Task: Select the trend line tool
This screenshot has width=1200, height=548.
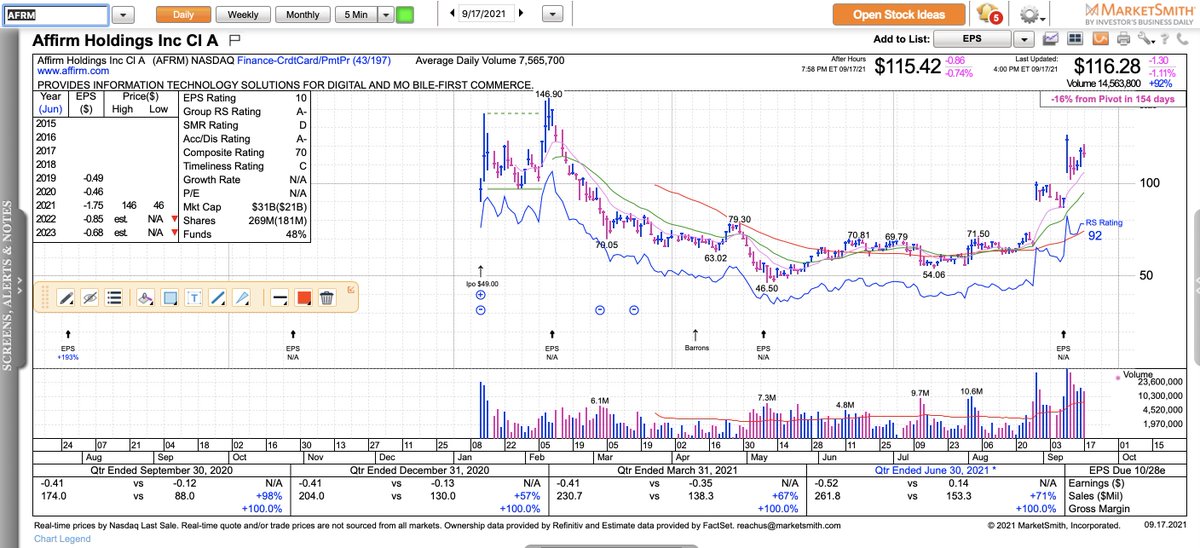Action: 219,297
